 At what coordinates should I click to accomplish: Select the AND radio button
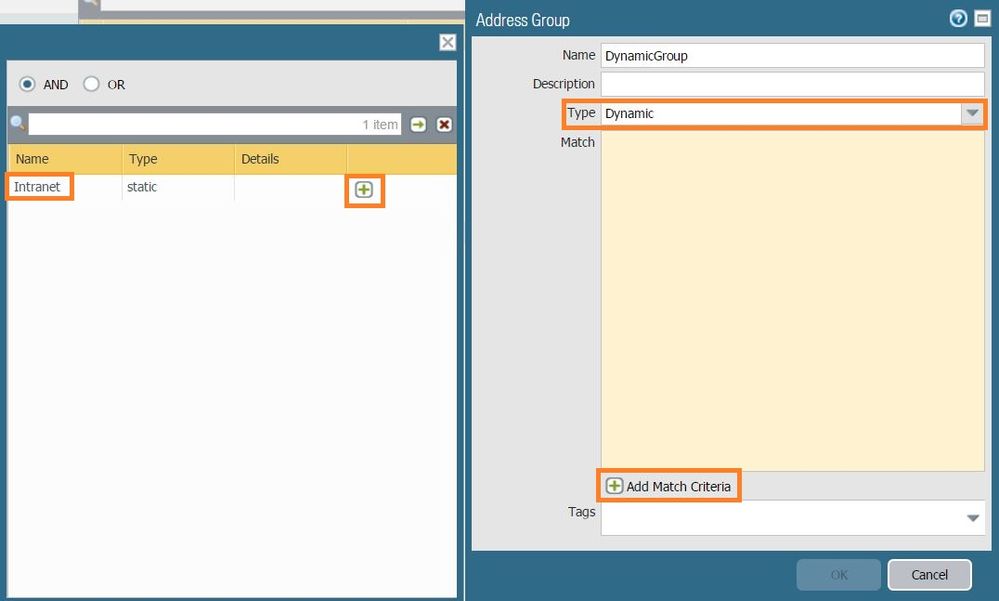pos(27,85)
